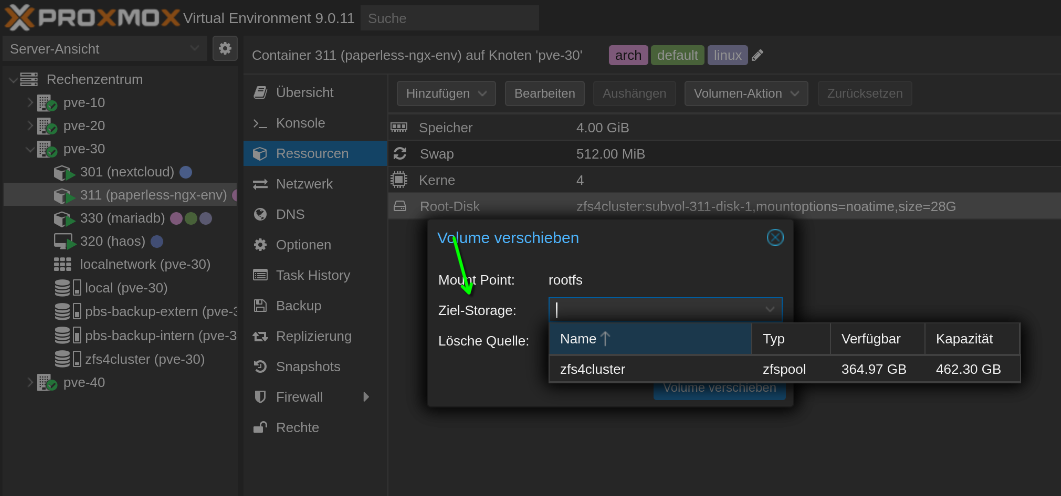Sort by the Name column header
Screen dimensions: 1061x496
pyautogui.click(x=650, y=339)
